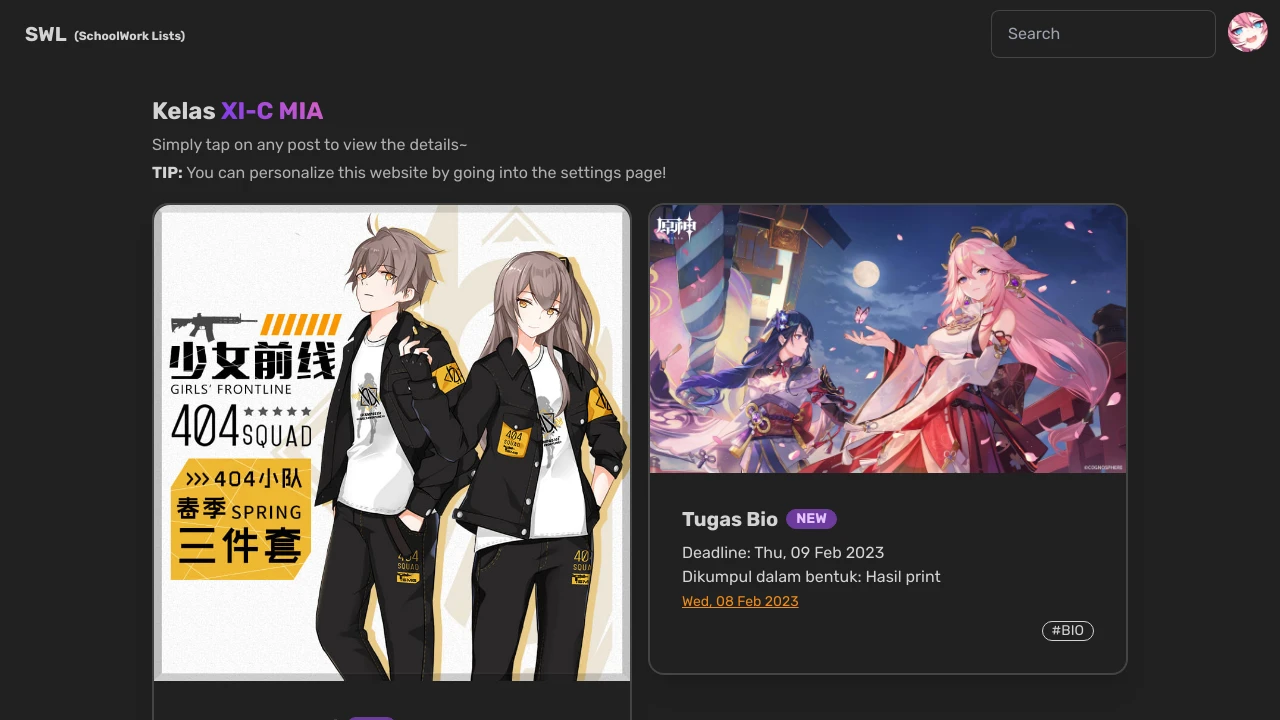
Task: Click the partially visible badge under 404 Squad card
Action: point(372,717)
